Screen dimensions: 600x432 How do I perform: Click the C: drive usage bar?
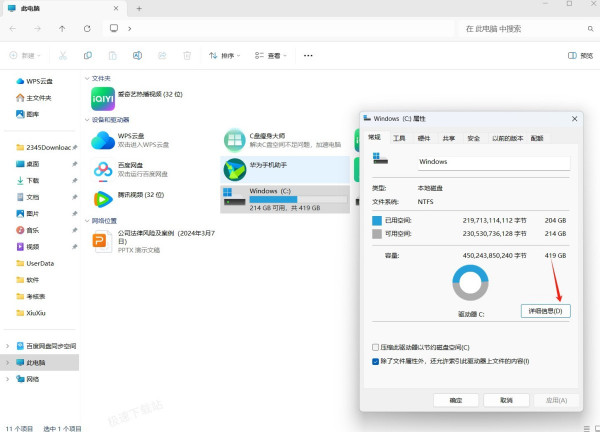pyautogui.click(x=298, y=199)
